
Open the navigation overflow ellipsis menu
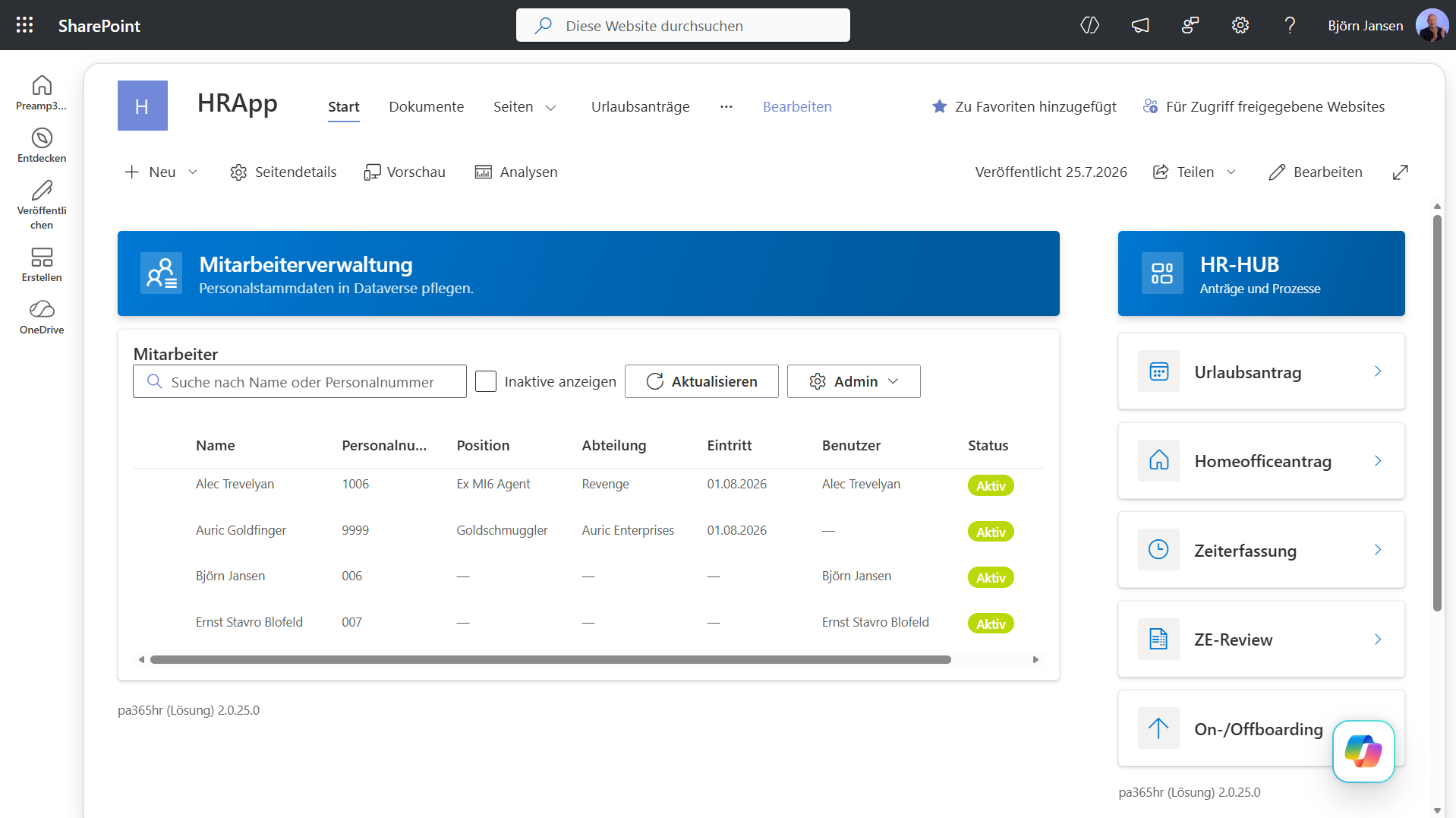click(726, 106)
